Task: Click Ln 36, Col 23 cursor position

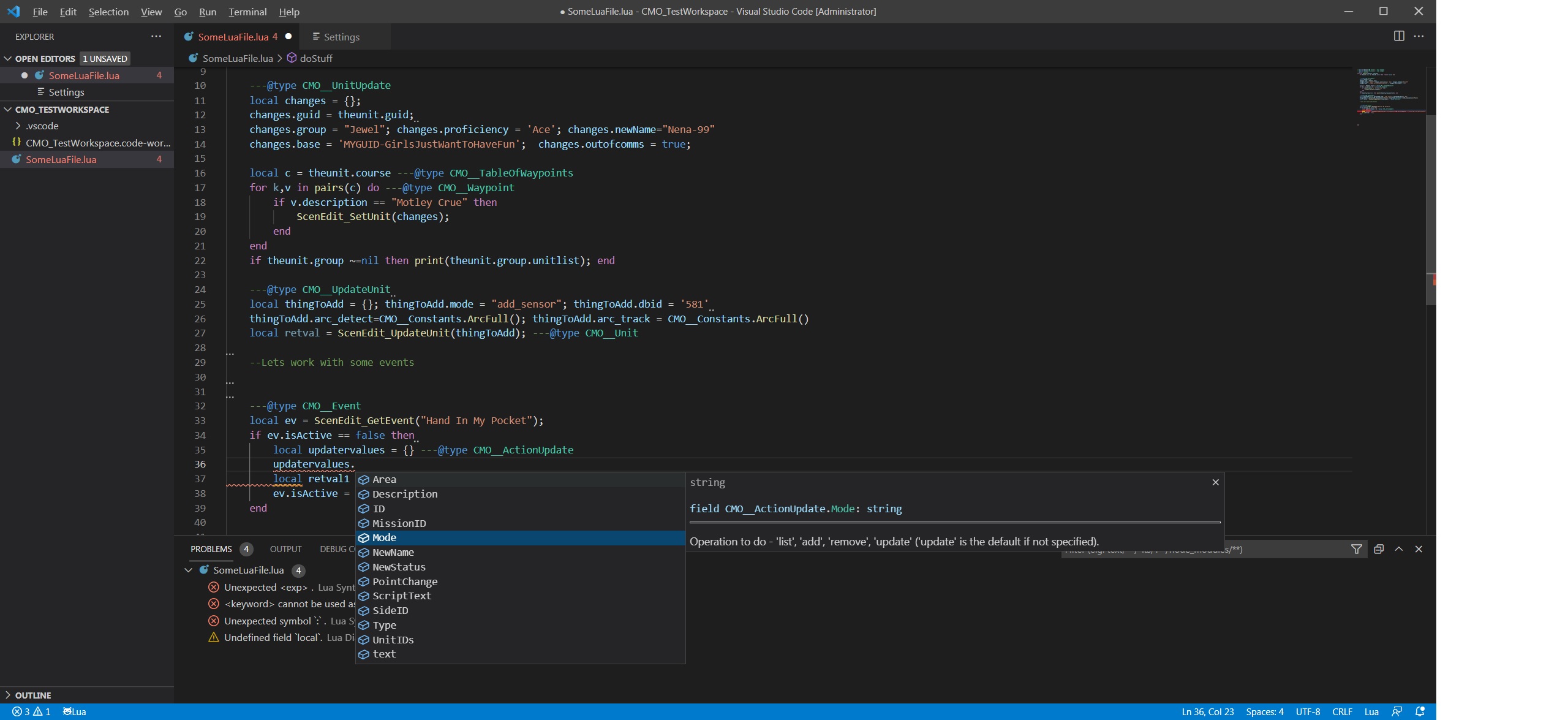Action: pyautogui.click(x=1207, y=711)
